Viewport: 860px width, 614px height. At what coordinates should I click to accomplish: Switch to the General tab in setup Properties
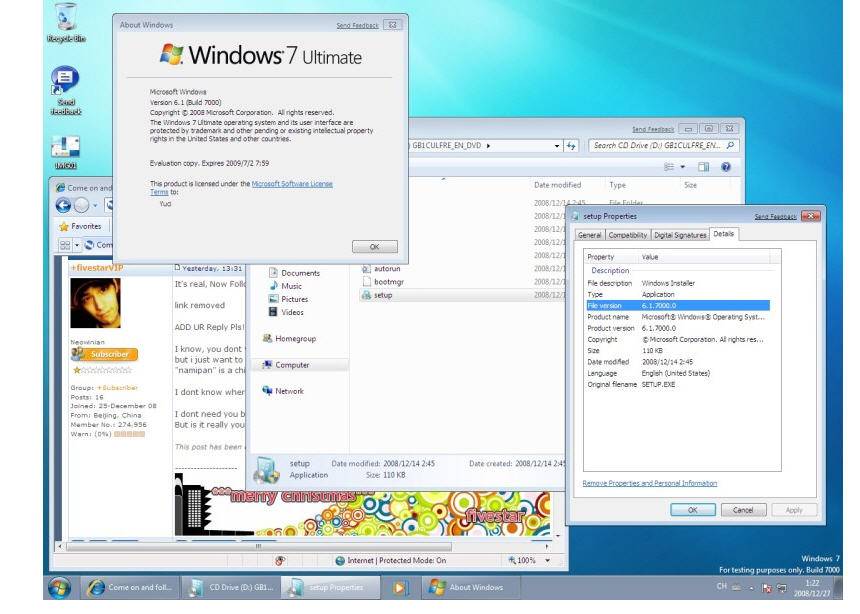coord(590,235)
